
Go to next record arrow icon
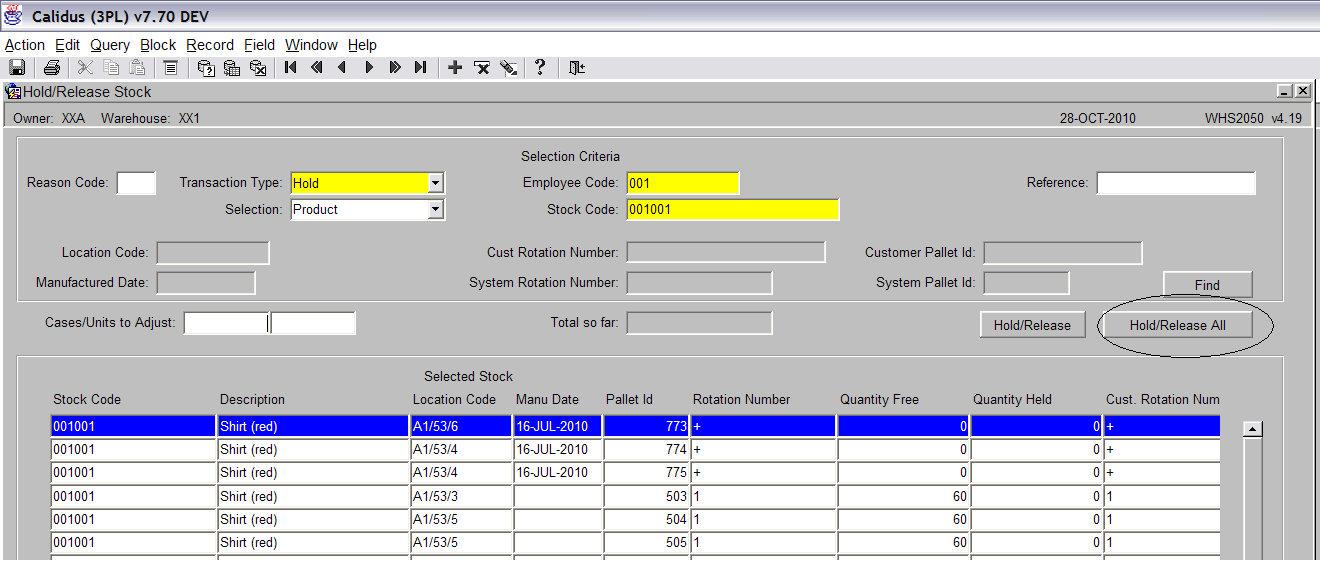[x=369, y=68]
